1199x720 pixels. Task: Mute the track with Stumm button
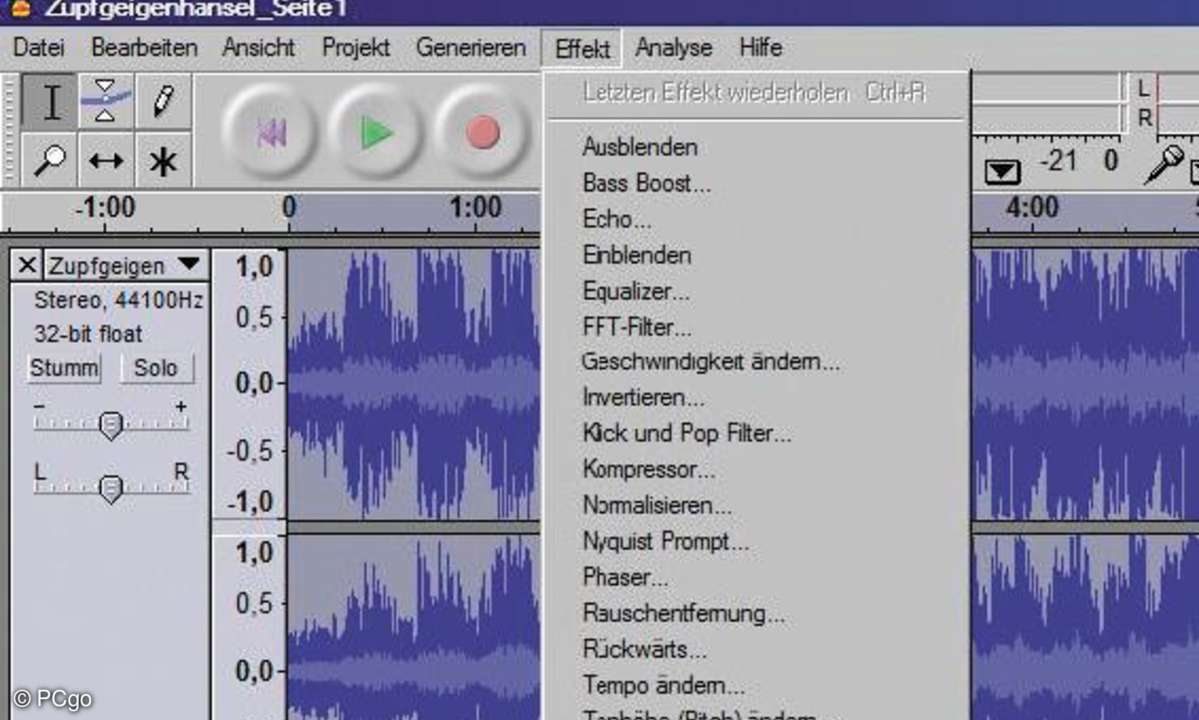pos(63,368)
